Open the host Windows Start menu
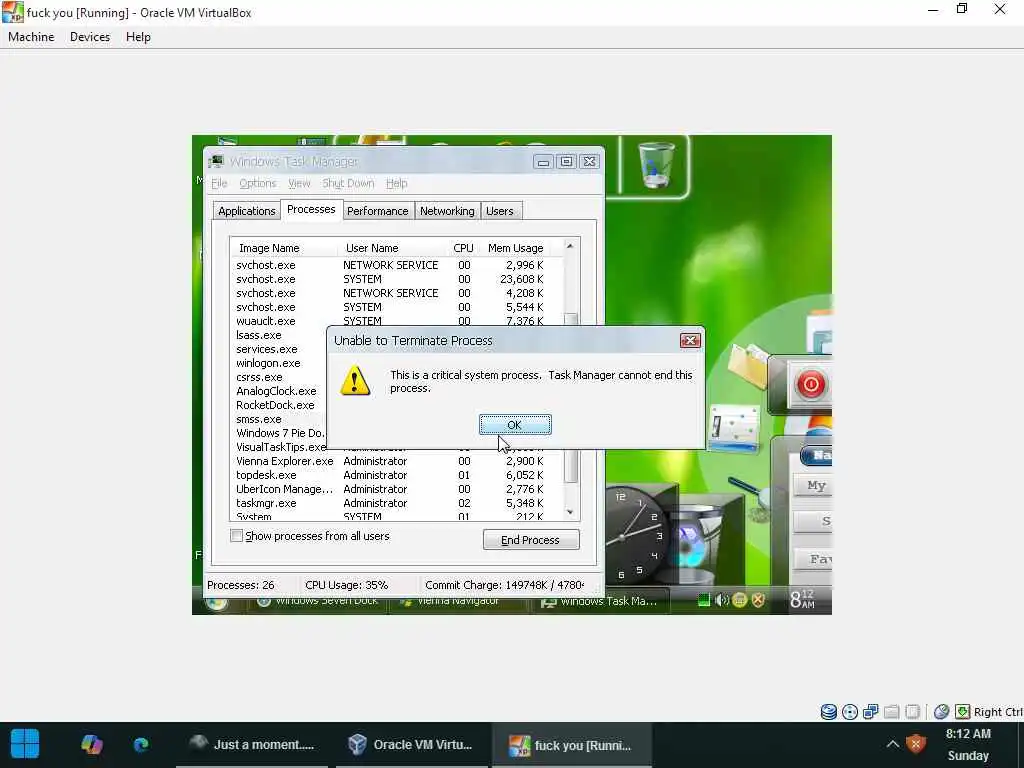1024x768 pixels. coord(25,744)
